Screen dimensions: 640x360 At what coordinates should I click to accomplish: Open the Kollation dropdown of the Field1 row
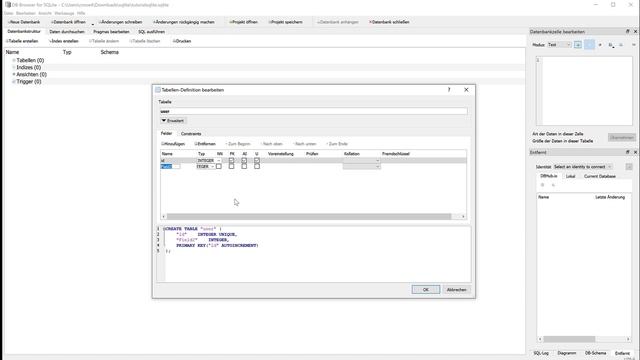coord(362,167)
